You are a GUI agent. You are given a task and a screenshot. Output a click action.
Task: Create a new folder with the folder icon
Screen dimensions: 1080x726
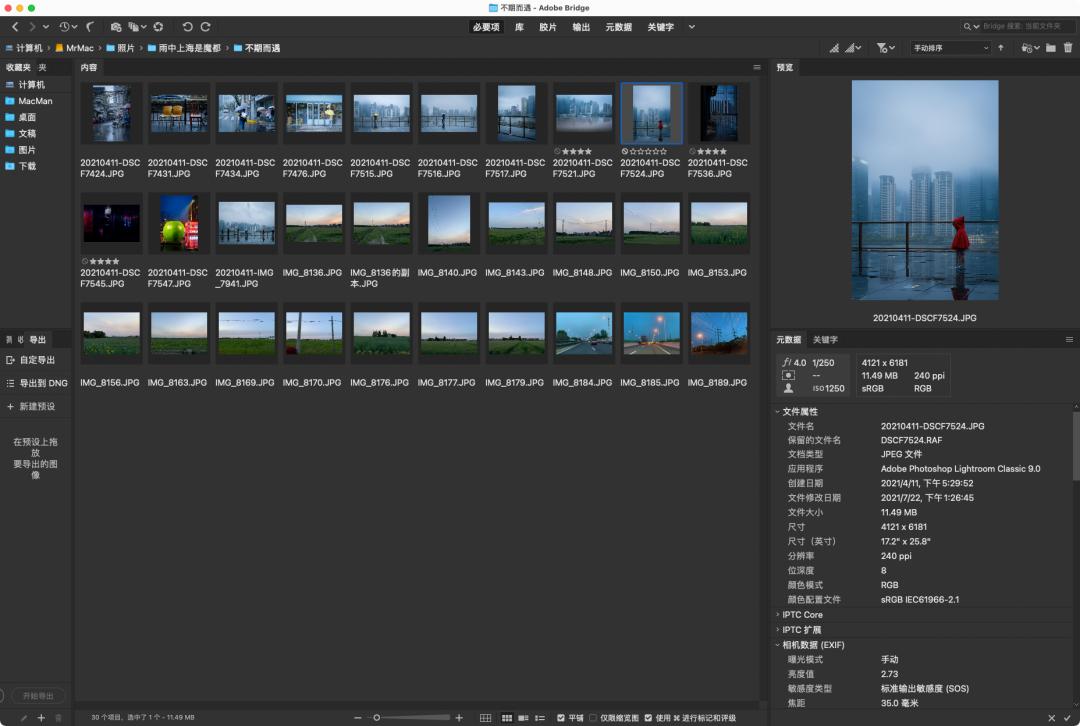1051,48
